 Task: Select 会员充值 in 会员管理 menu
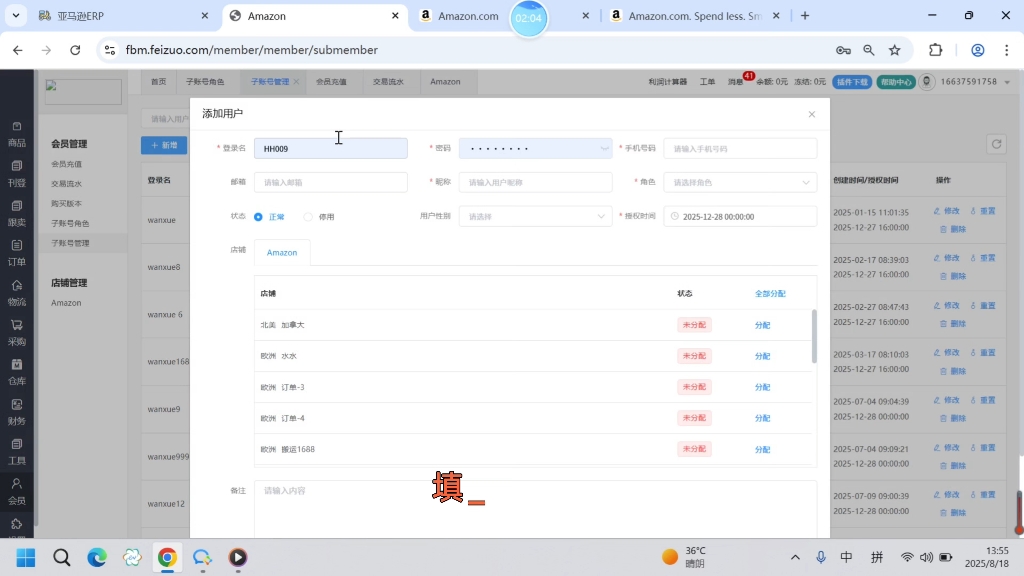[x=67, y=165]
